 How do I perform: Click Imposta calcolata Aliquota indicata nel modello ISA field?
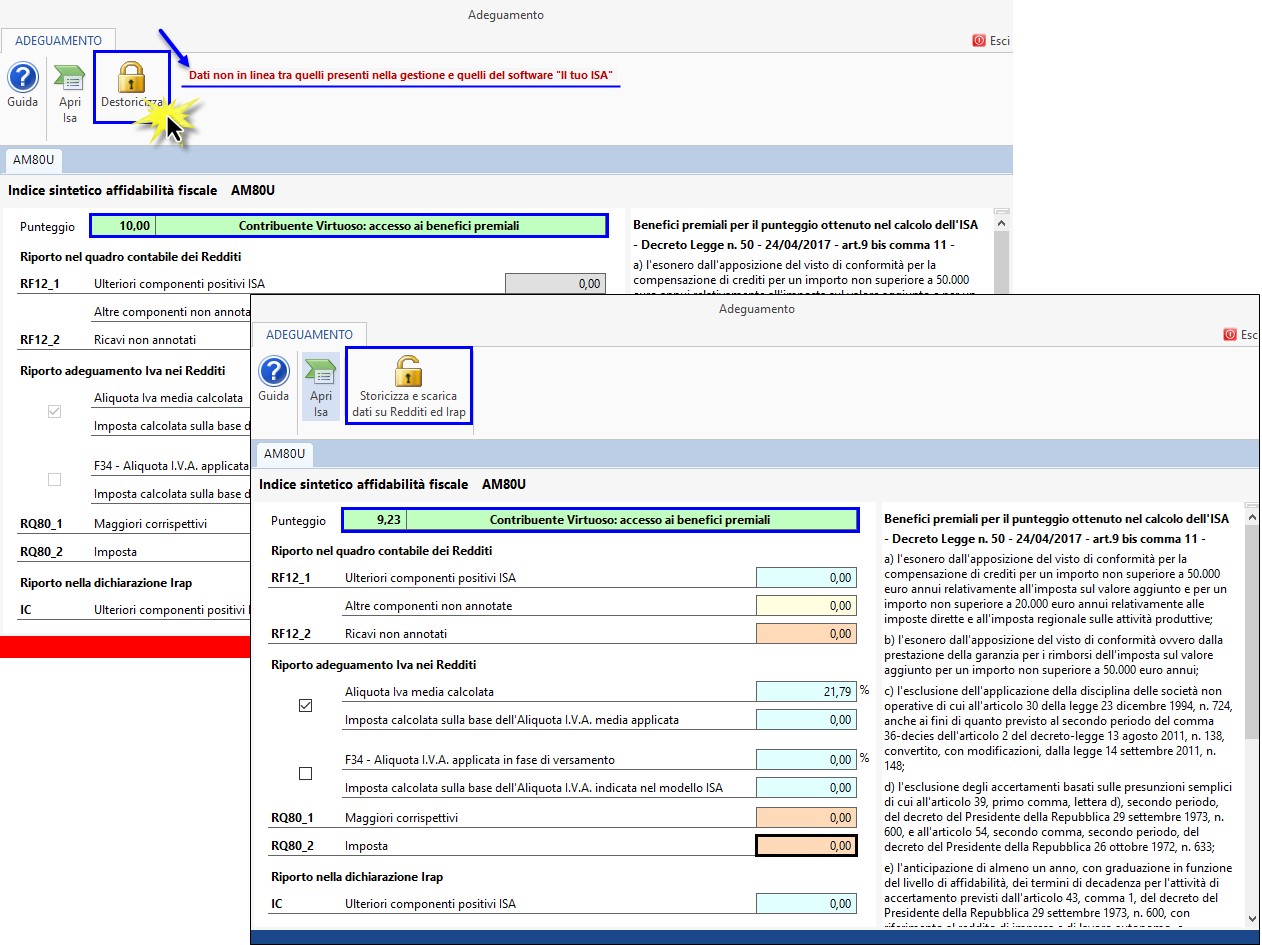click(807, 787)
